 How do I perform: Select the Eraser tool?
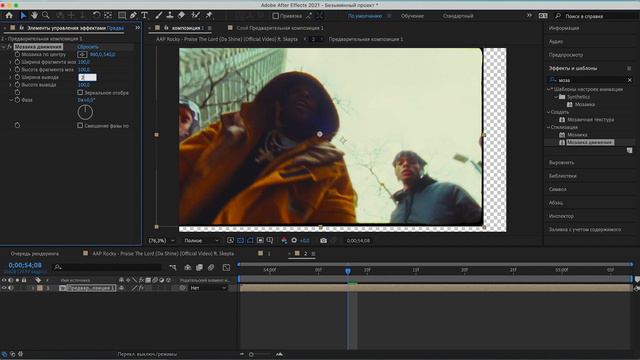(x=182, y=16)
